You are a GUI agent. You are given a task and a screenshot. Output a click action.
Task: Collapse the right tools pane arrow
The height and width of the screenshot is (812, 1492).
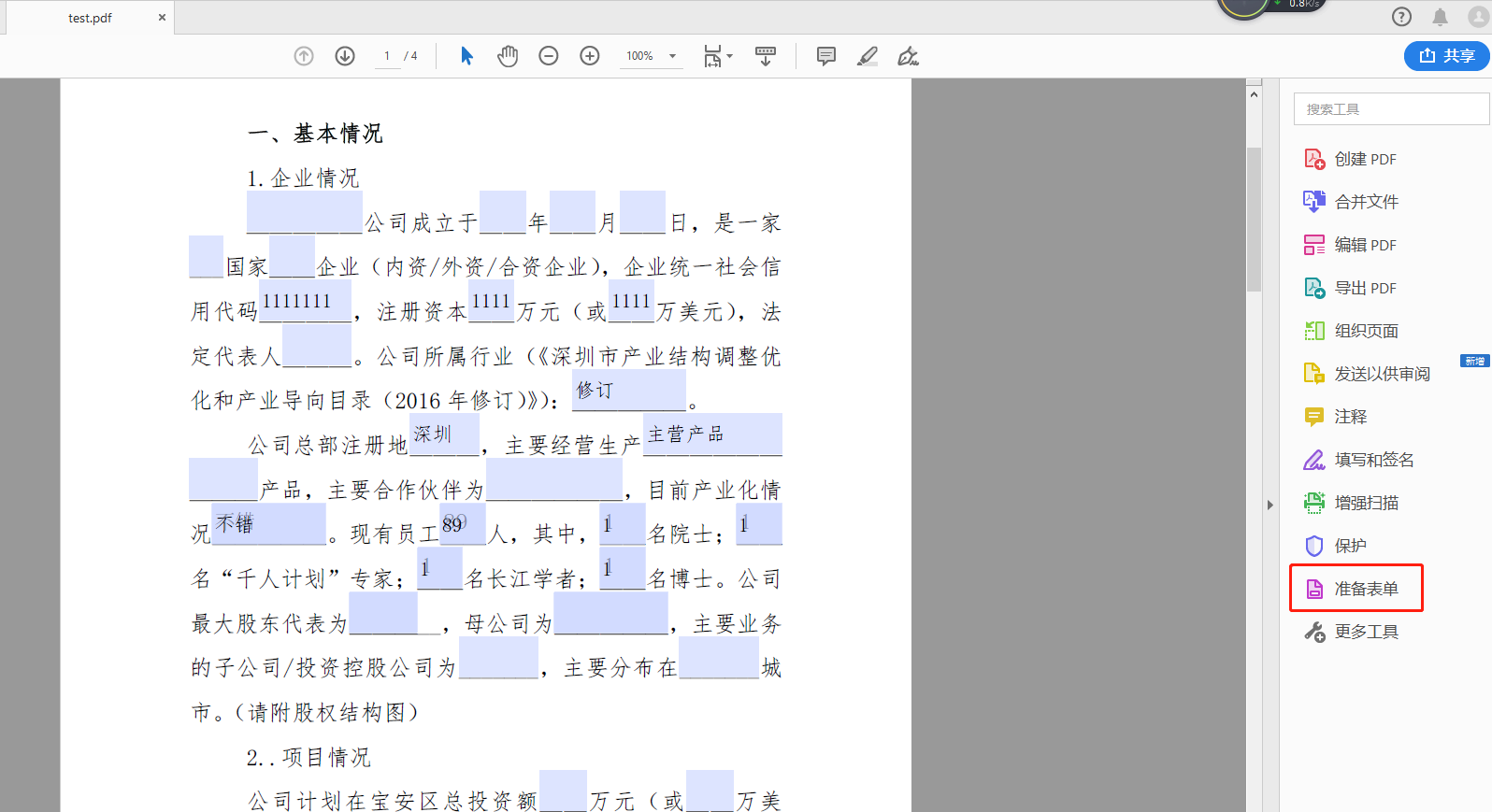pyautogui.click(x=1270, y=505)
